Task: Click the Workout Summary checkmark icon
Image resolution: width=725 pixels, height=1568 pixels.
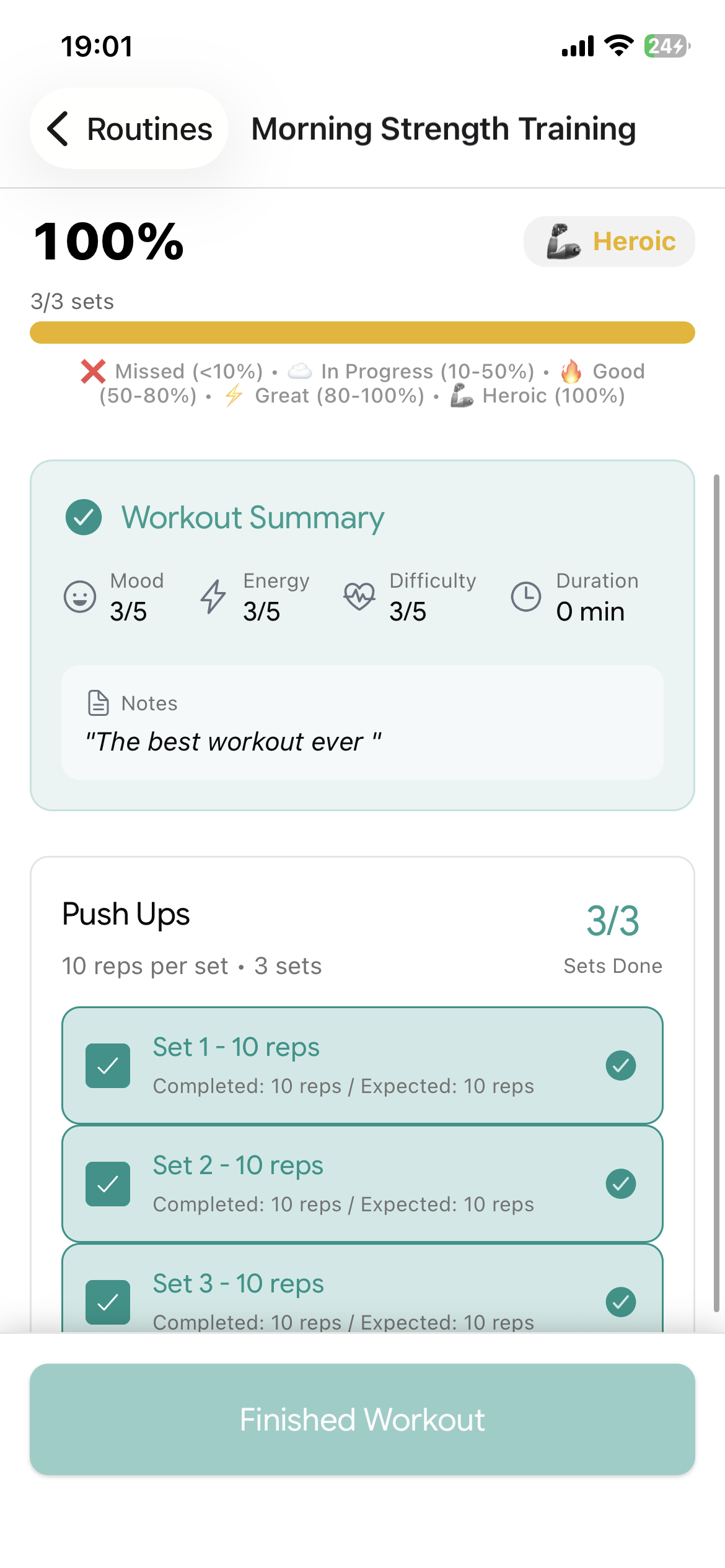Action: pos(84,517)
